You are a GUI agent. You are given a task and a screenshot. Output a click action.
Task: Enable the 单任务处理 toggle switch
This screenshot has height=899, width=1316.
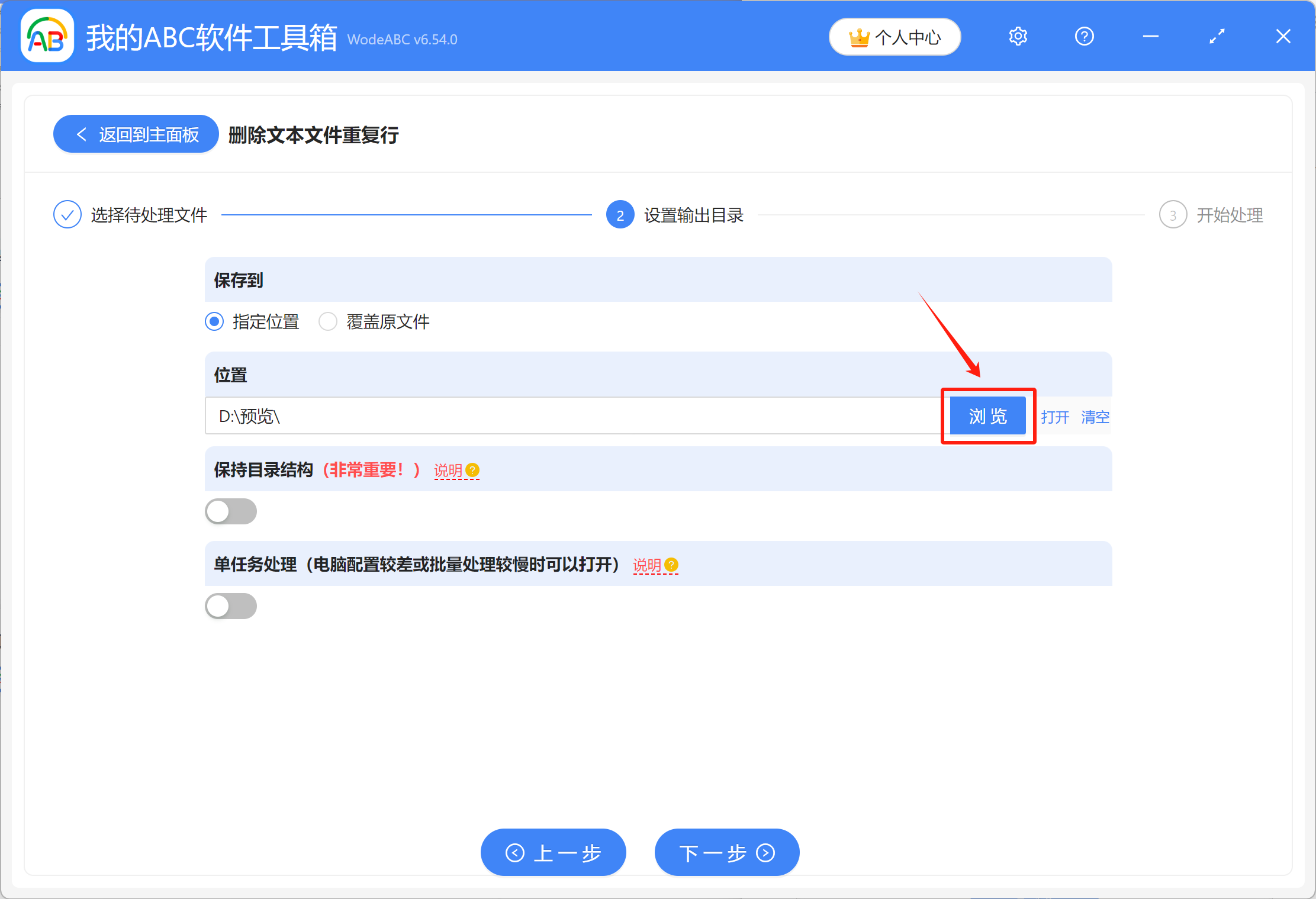click(x=231, y=605)
